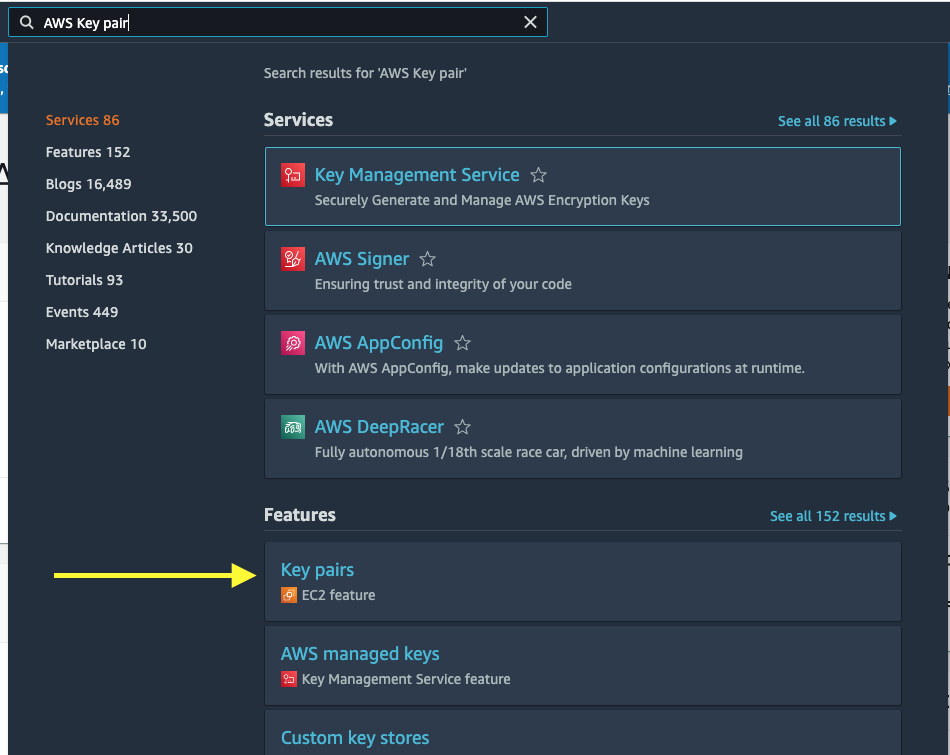Image resolution: width=950 pixels, height=755 pixels.
Task: Clear the search box using the X icon
Action: pyautogui.click(x=531, y=21)
